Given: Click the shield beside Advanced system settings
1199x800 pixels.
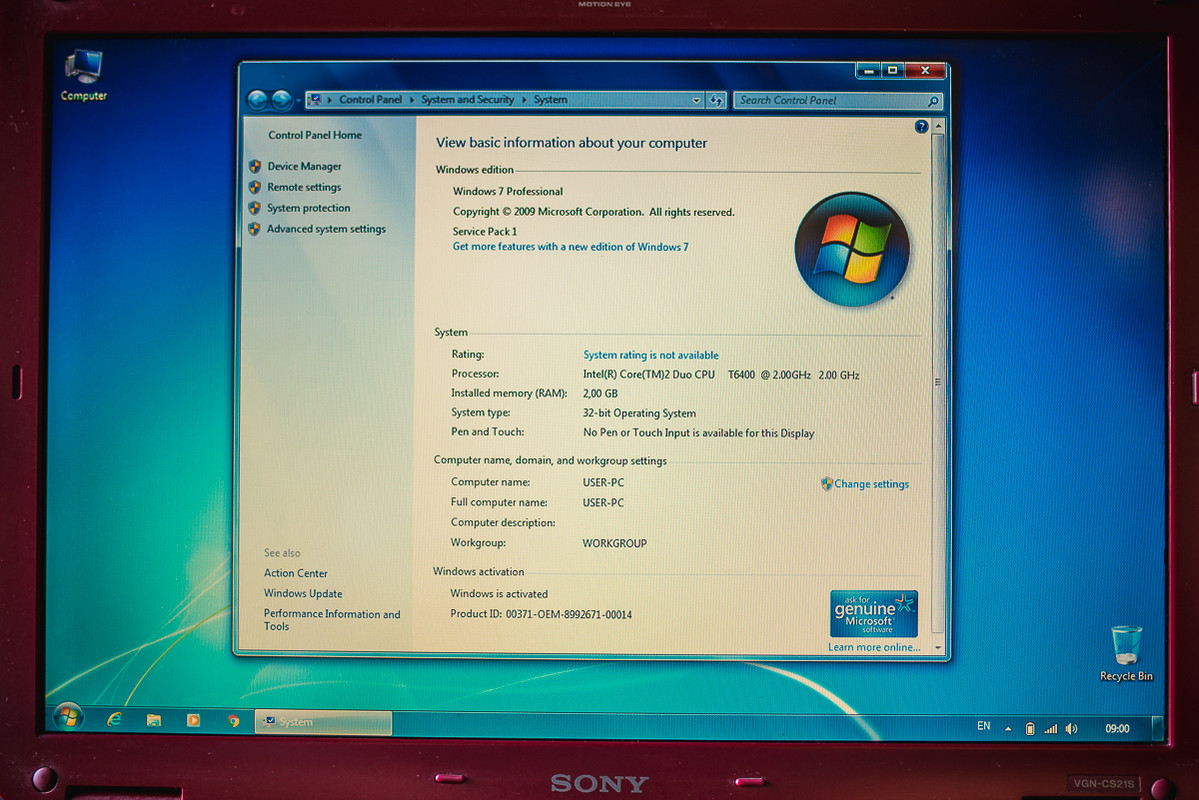Looking at the screenshot, I should 255,228.
